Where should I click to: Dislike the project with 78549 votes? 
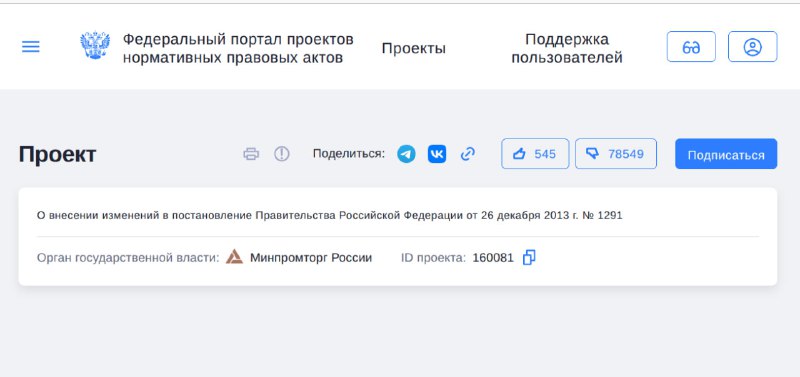tap(616, 154)
